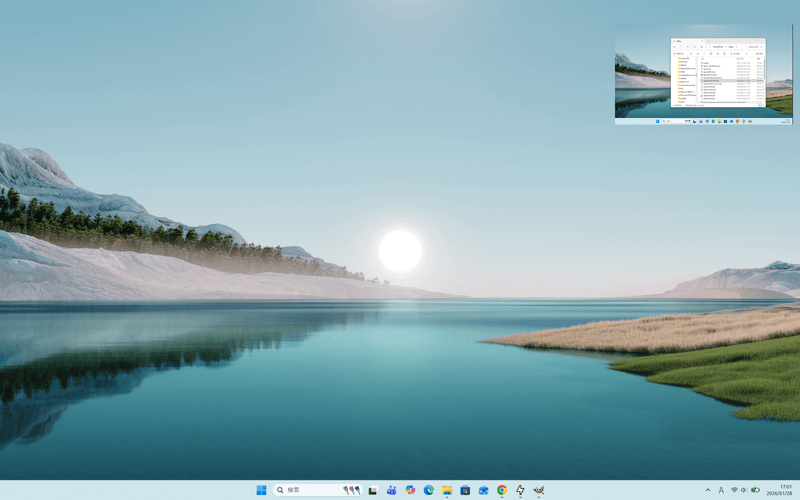Image resolution: width=800 pixels, height=500 pixels.
Task: Open Task View from the taskbar
Action: [373, 490]
